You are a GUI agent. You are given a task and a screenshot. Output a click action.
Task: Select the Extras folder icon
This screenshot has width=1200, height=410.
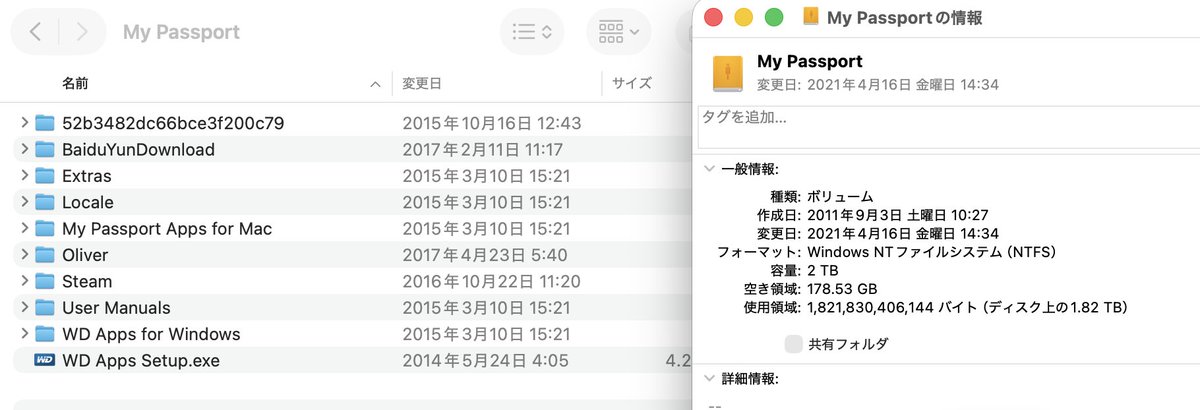click(44, 176)
